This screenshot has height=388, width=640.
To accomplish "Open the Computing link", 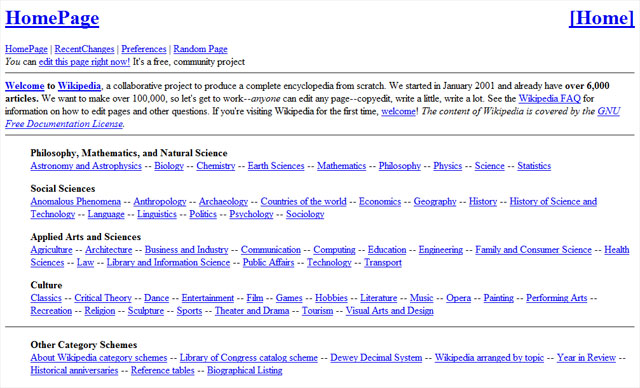I will [x=334, y=250].
